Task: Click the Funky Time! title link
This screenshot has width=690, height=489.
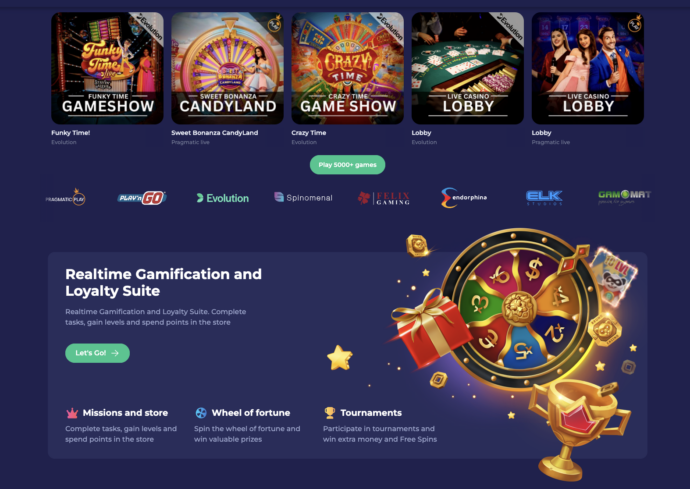Action: [70, 132]
